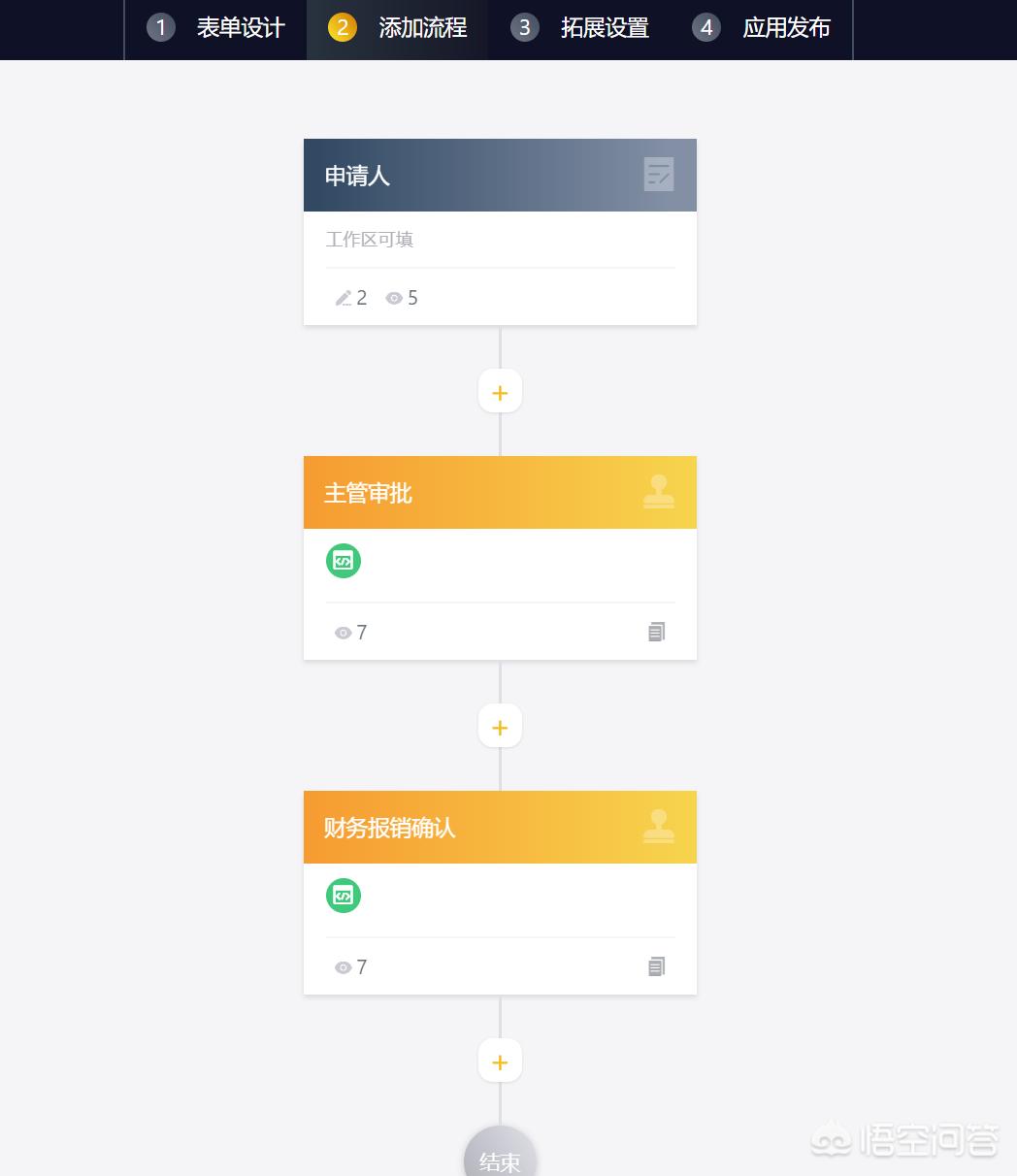Toggle the eye icon on the 主管审批 card
Viewport: 1017px width, 1176px height.
point(344,633)
